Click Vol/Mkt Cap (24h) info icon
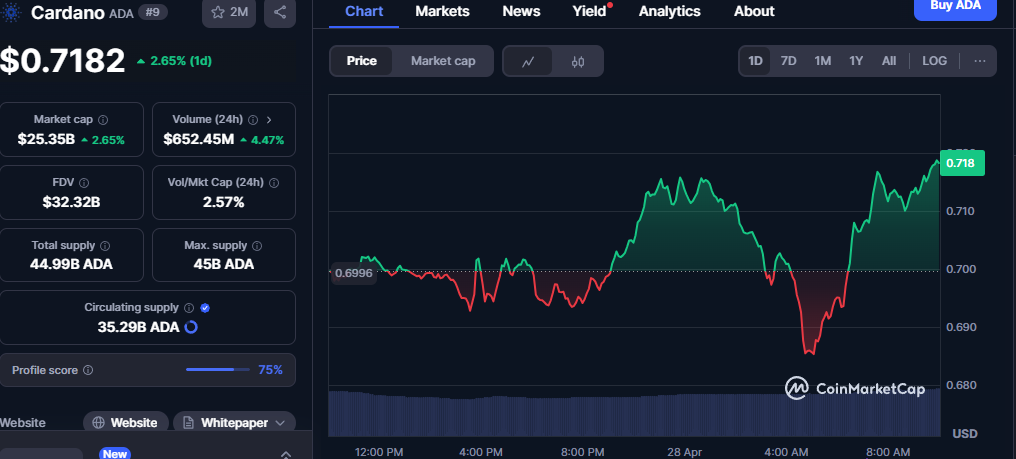1016x459 pixels. 274,183
